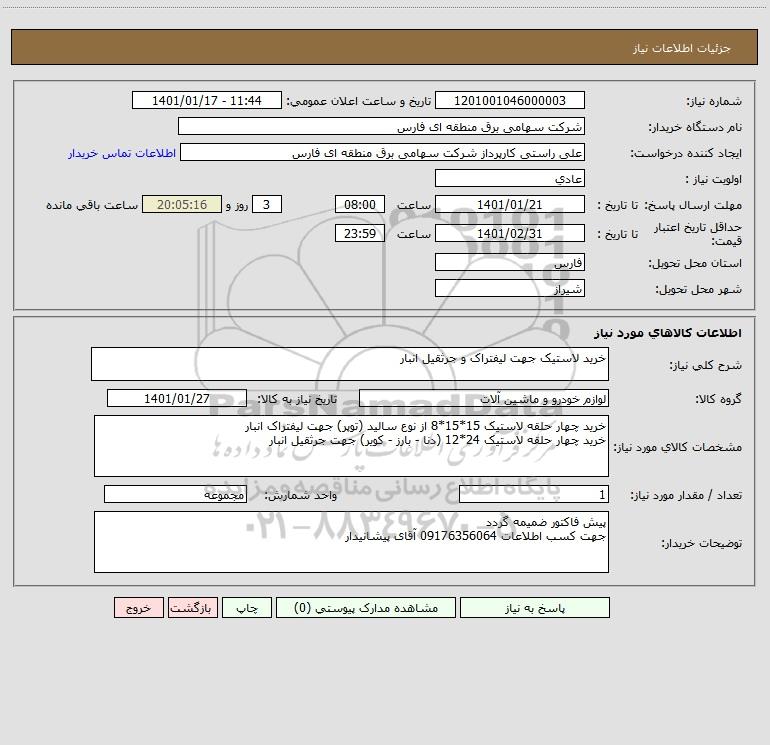Click the priority field showing عادي
The image size is (770, 745).
pos(510,178)
